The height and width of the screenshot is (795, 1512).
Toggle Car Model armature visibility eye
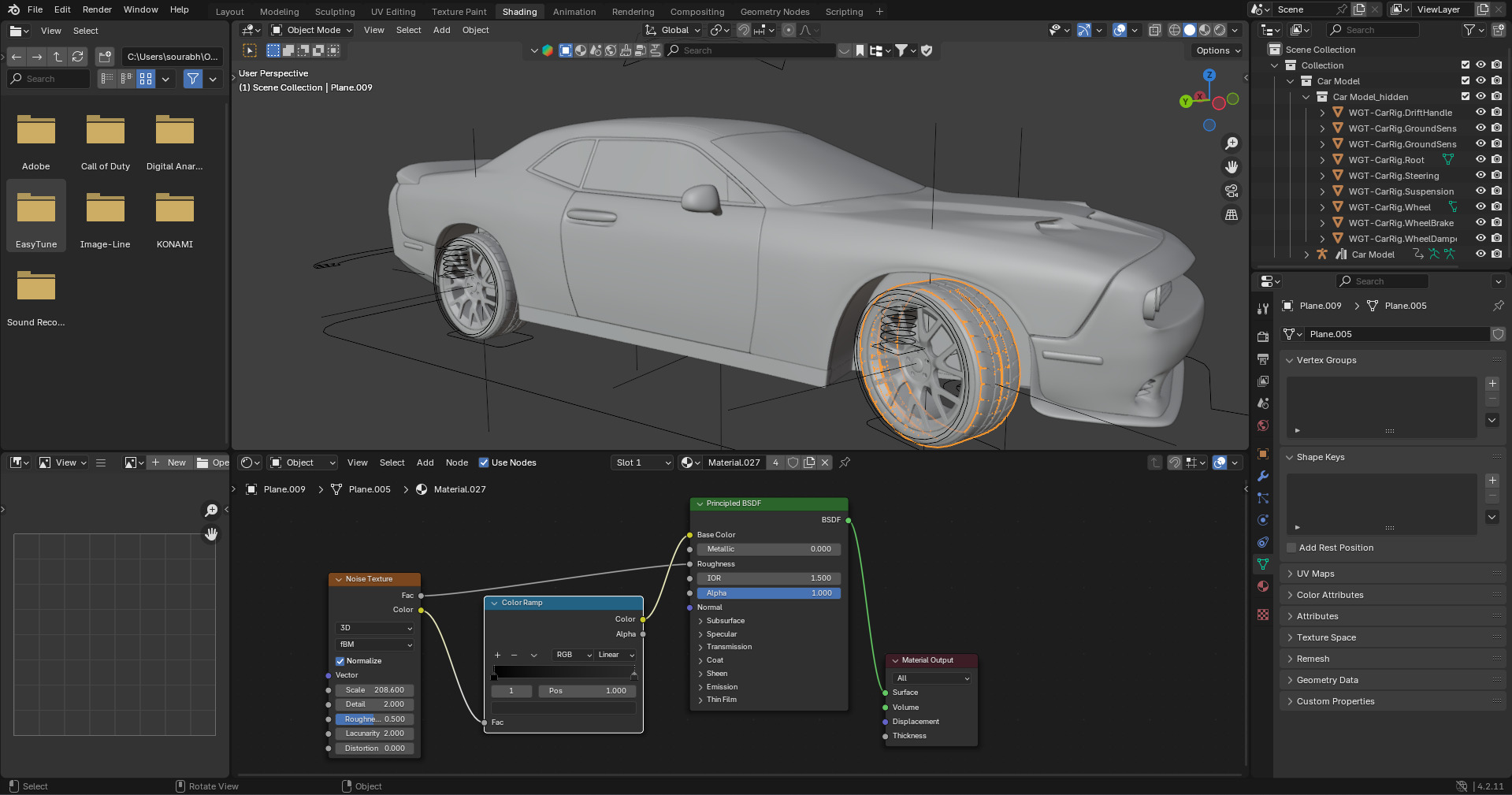pyautogui.click(x=1480, y=254)
